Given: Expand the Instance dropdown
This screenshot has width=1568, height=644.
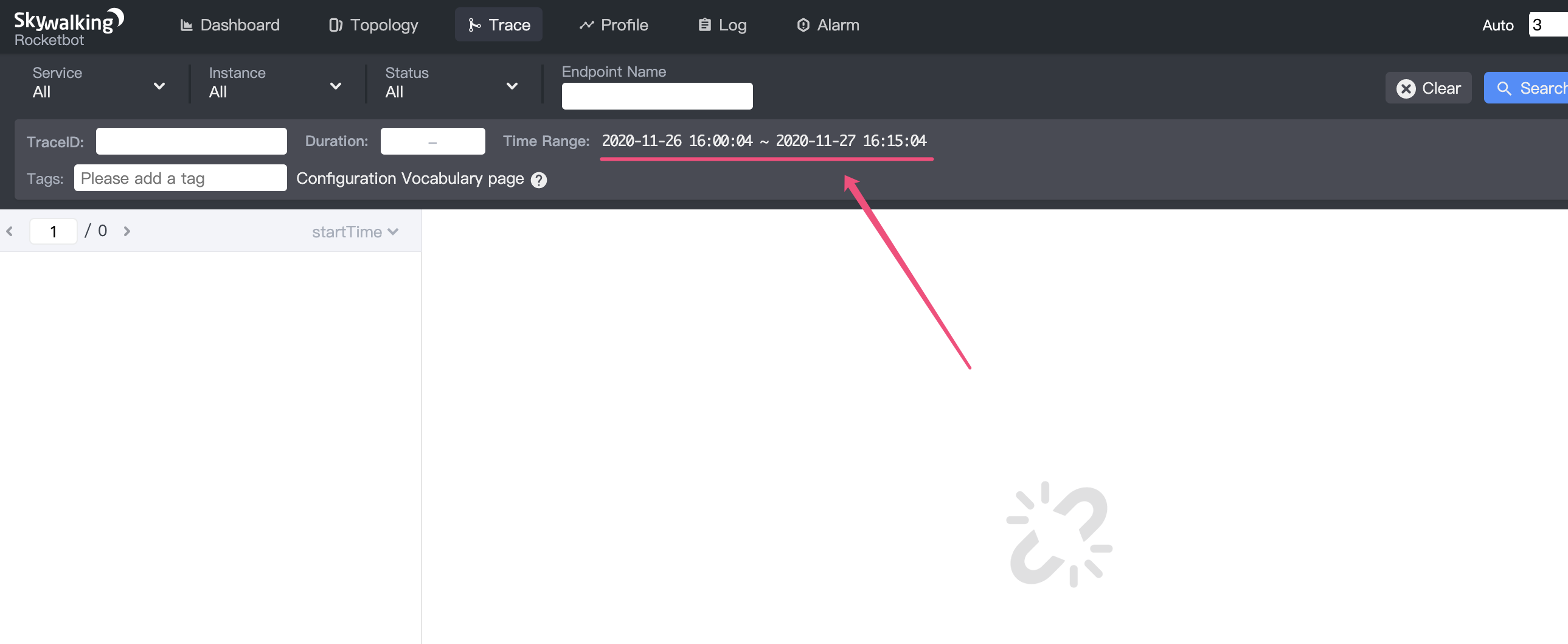Looking at the screenshot, I should (x=275, y=83).
